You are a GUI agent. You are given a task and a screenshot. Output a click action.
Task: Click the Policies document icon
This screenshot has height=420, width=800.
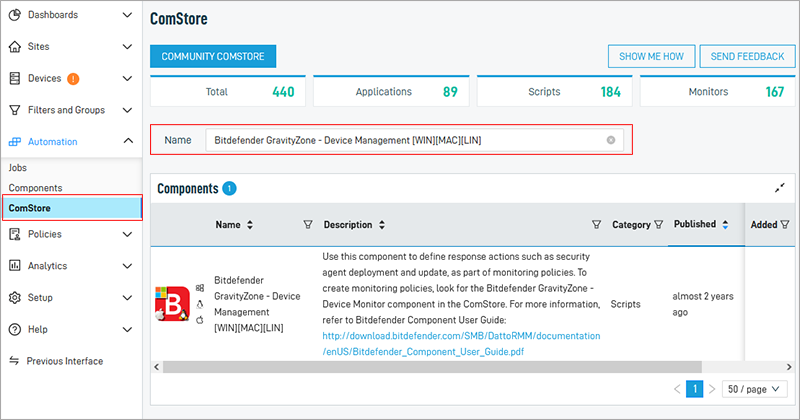coord(15,234)
